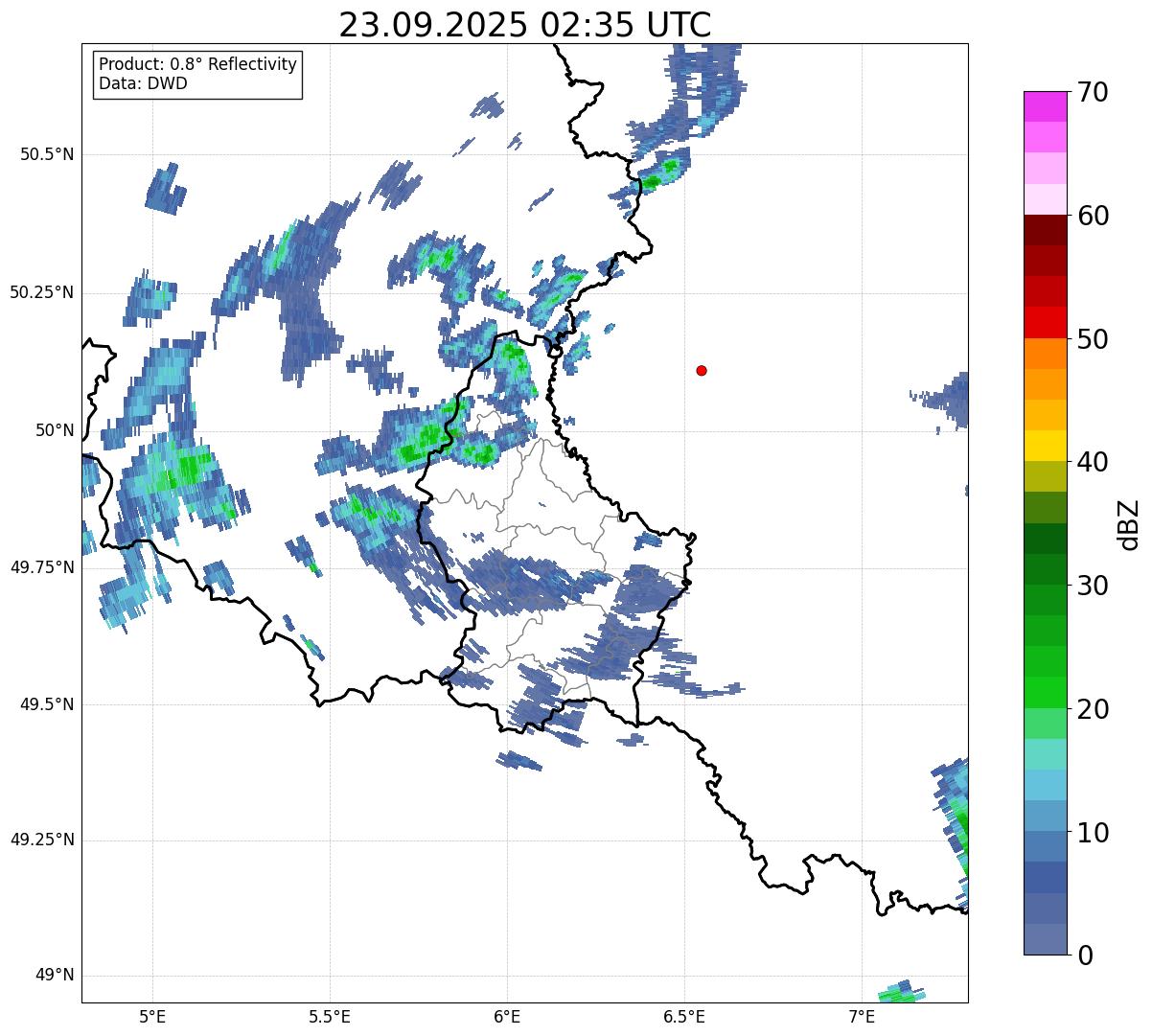Click the 6°E longitude label
This screenshot has width=1152, height=1036.
(x=507, y=1016)
